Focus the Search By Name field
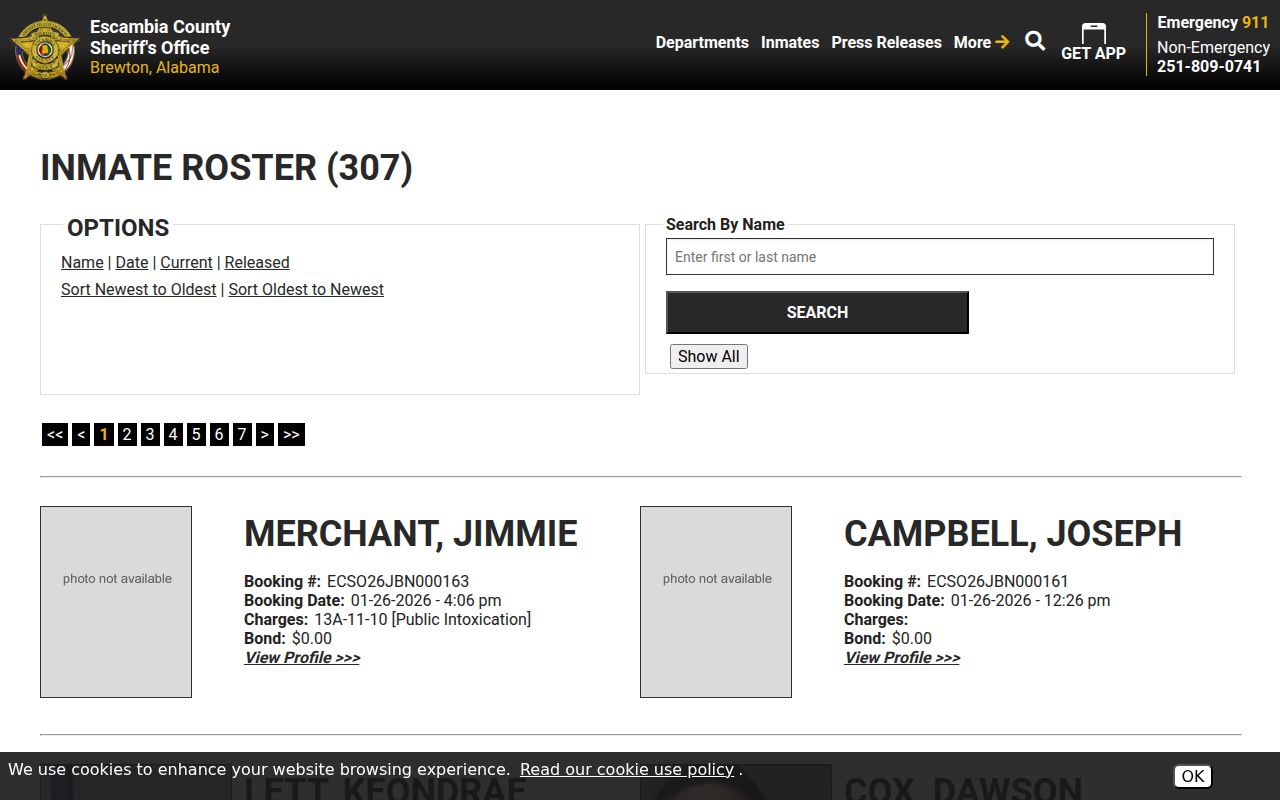This screenshot has width=1280, height=800. pos(940,257)
